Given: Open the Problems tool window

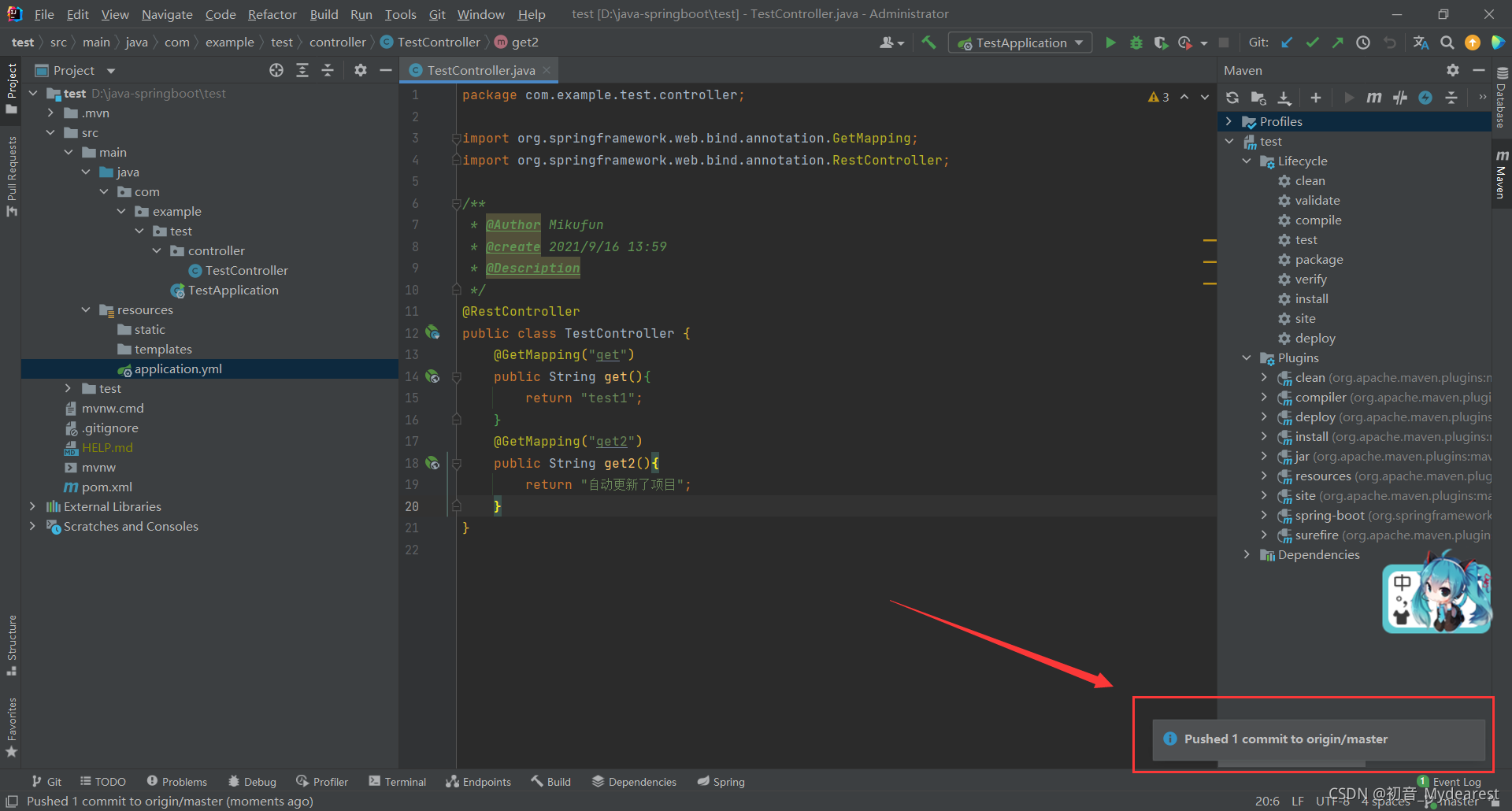Looking at the screenshot, I should pos(177,781).
